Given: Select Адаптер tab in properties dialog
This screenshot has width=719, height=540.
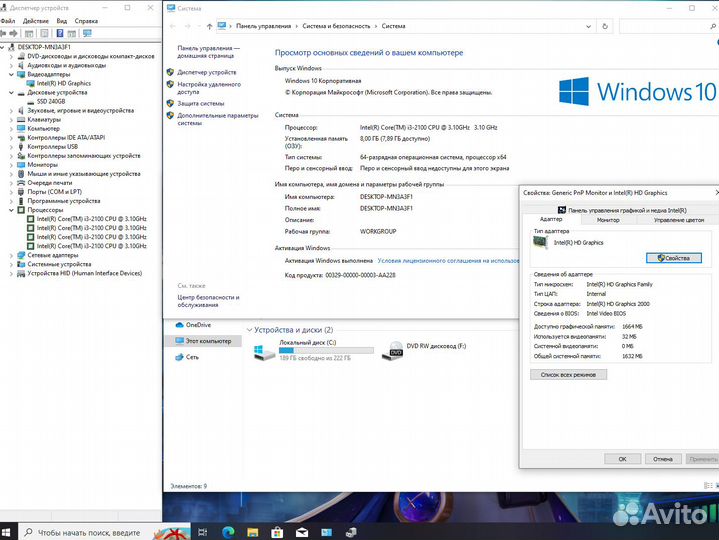Looking at the screenshot, I should pos(551,220).
